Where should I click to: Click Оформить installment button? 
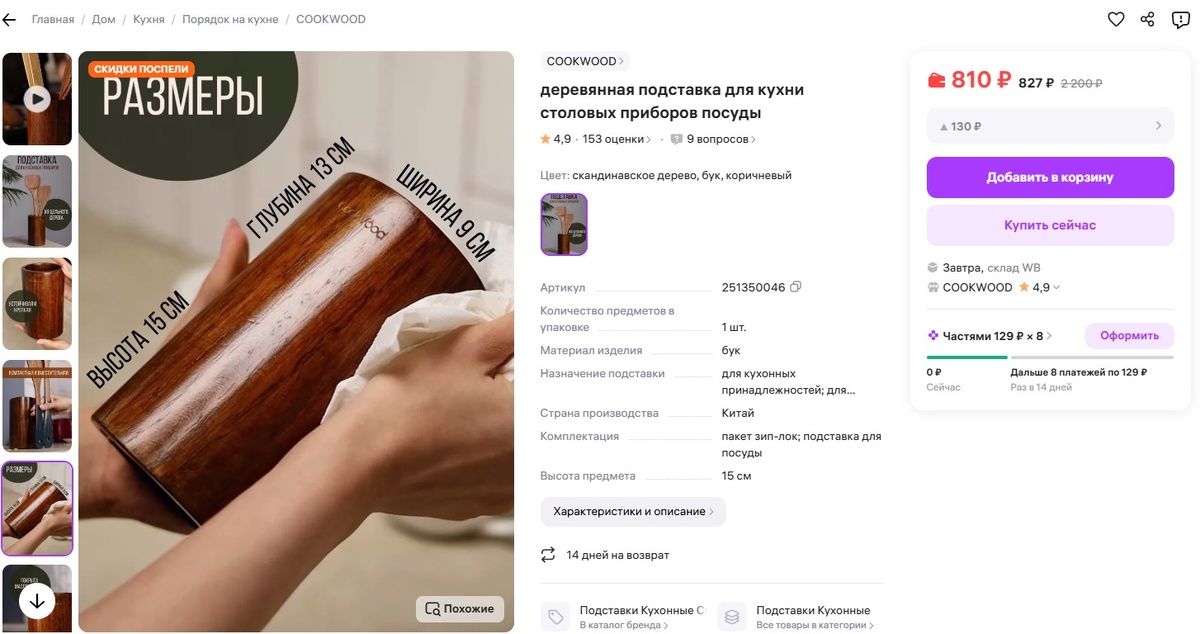pos(1129,336)
